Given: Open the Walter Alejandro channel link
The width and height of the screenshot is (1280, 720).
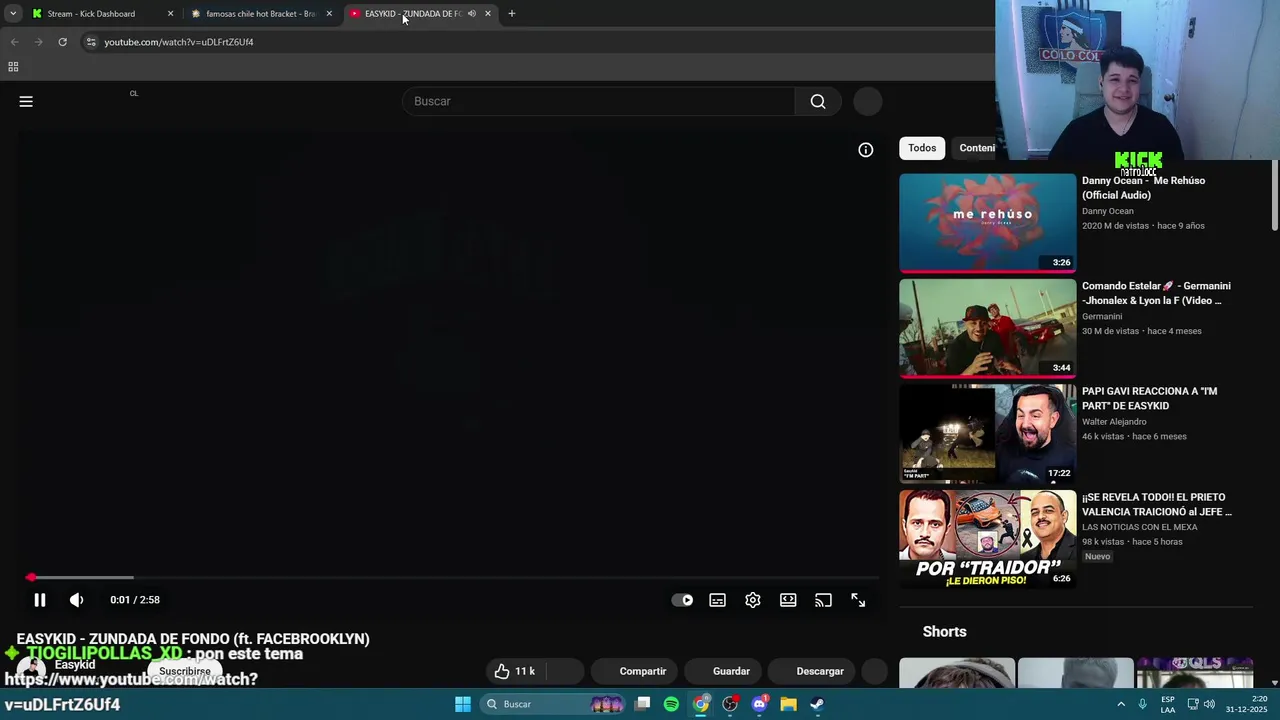Looking at the screenshot, I should click(1114, 421).
